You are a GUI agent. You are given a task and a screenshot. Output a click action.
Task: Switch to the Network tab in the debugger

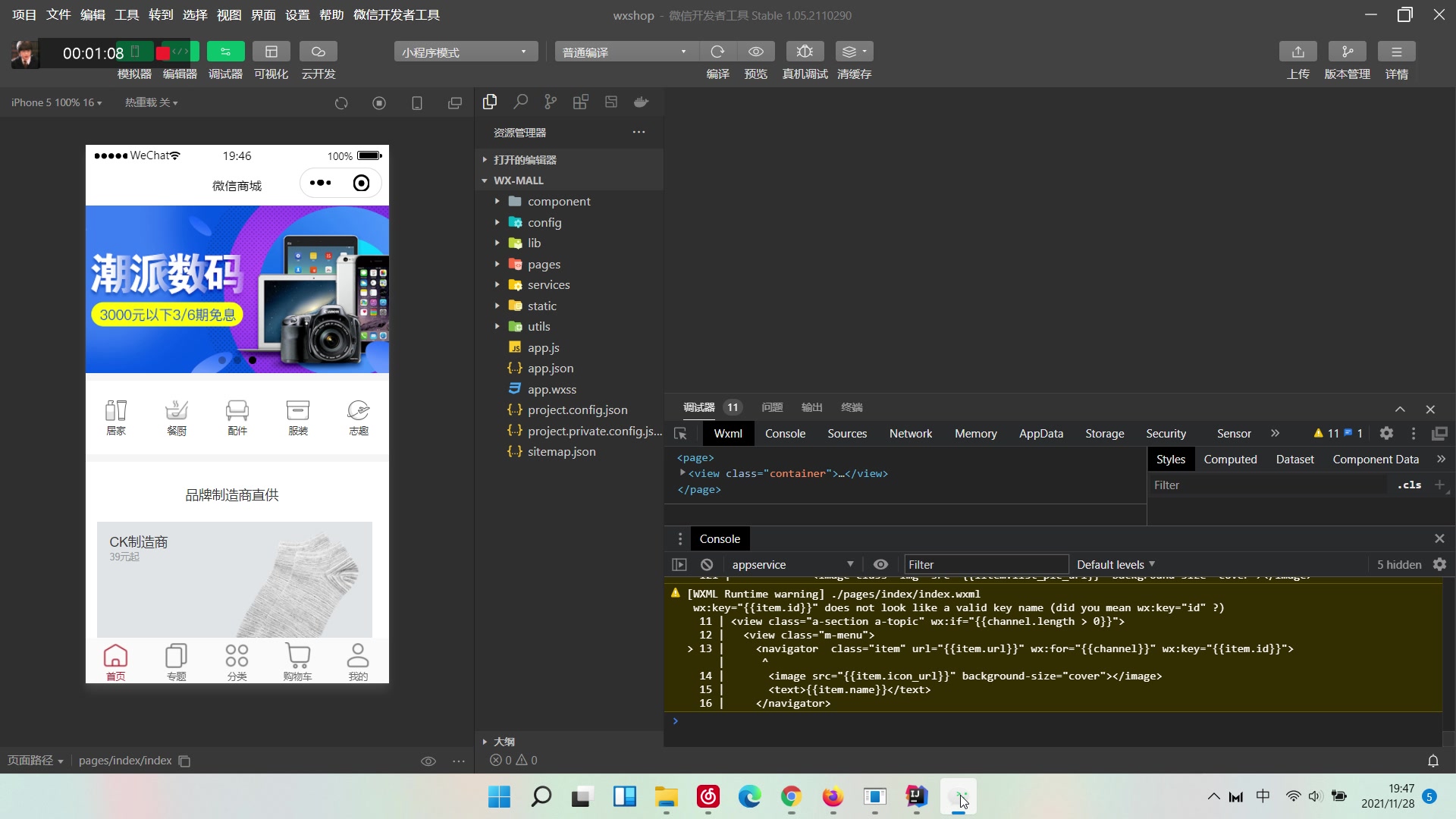[x=910, y=434]
